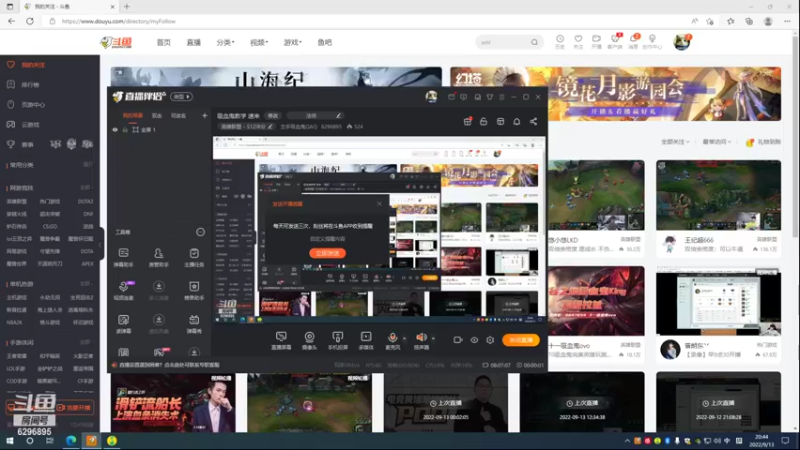Screen dimensions: 800x450
Task: Open the calendar icon in the stream info bar
Action: click(x=501, y=121)
